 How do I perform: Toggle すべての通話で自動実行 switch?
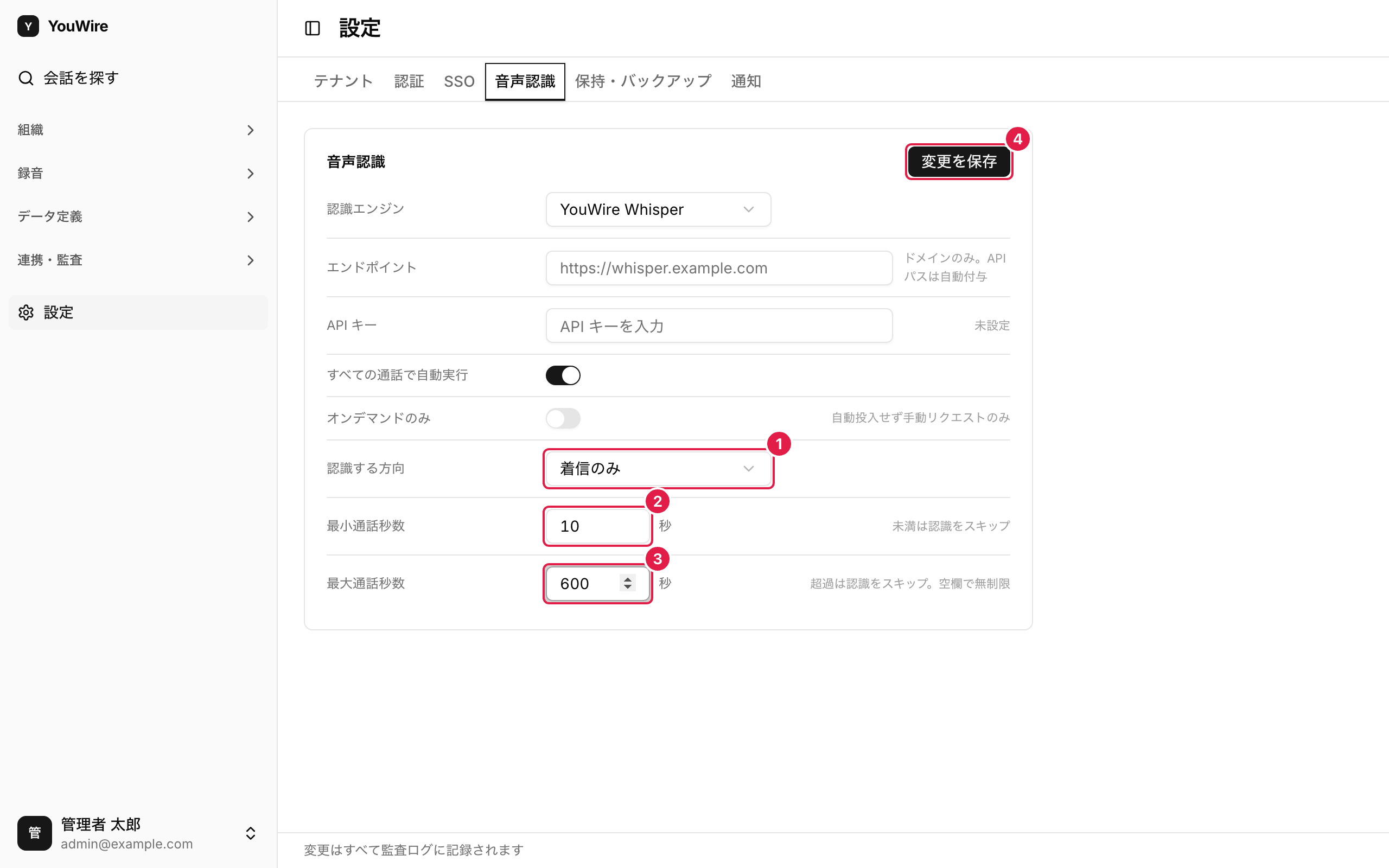point(563,375)
